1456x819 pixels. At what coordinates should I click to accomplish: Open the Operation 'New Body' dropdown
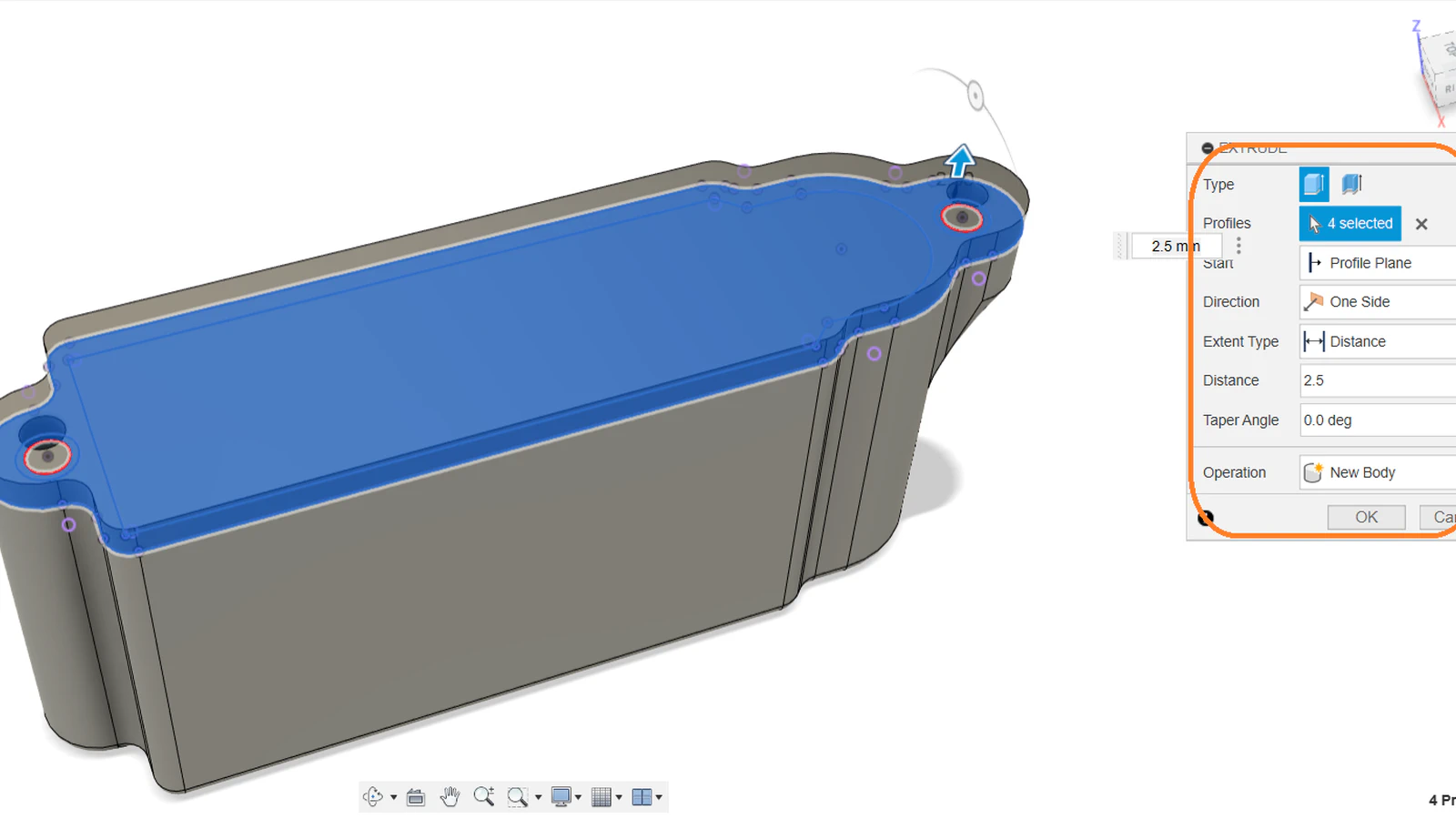pos(1378,472)
